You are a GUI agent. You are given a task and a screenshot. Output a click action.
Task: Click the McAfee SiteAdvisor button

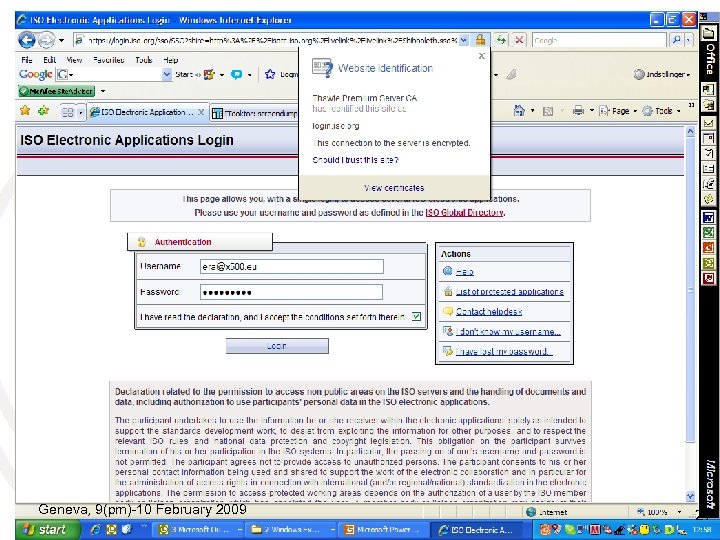click(57, 91)
